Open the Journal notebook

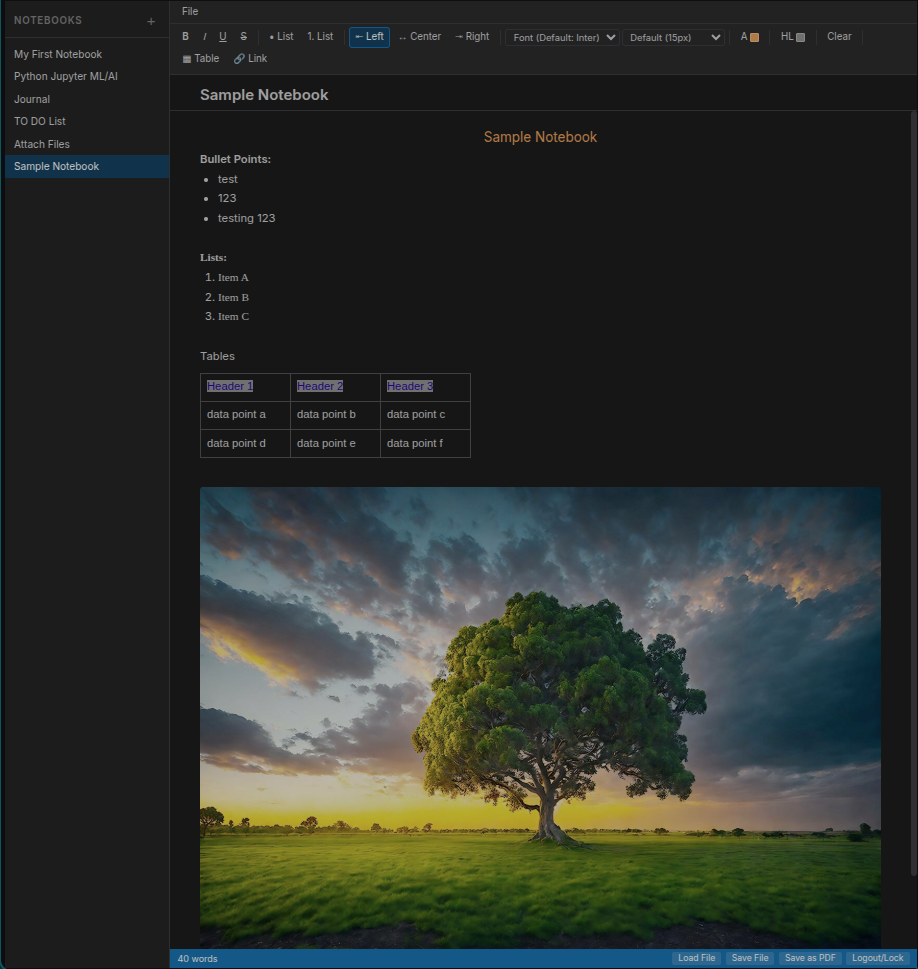(x=87, y=99)
